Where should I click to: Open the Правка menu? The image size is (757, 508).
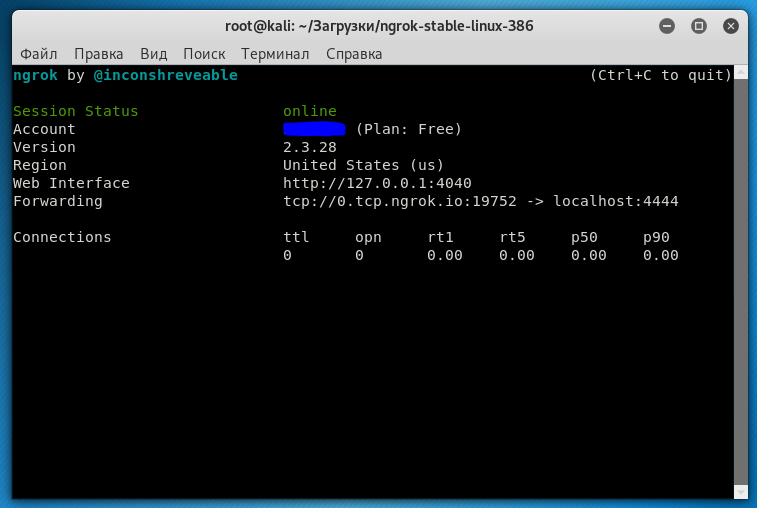point(99,54)
